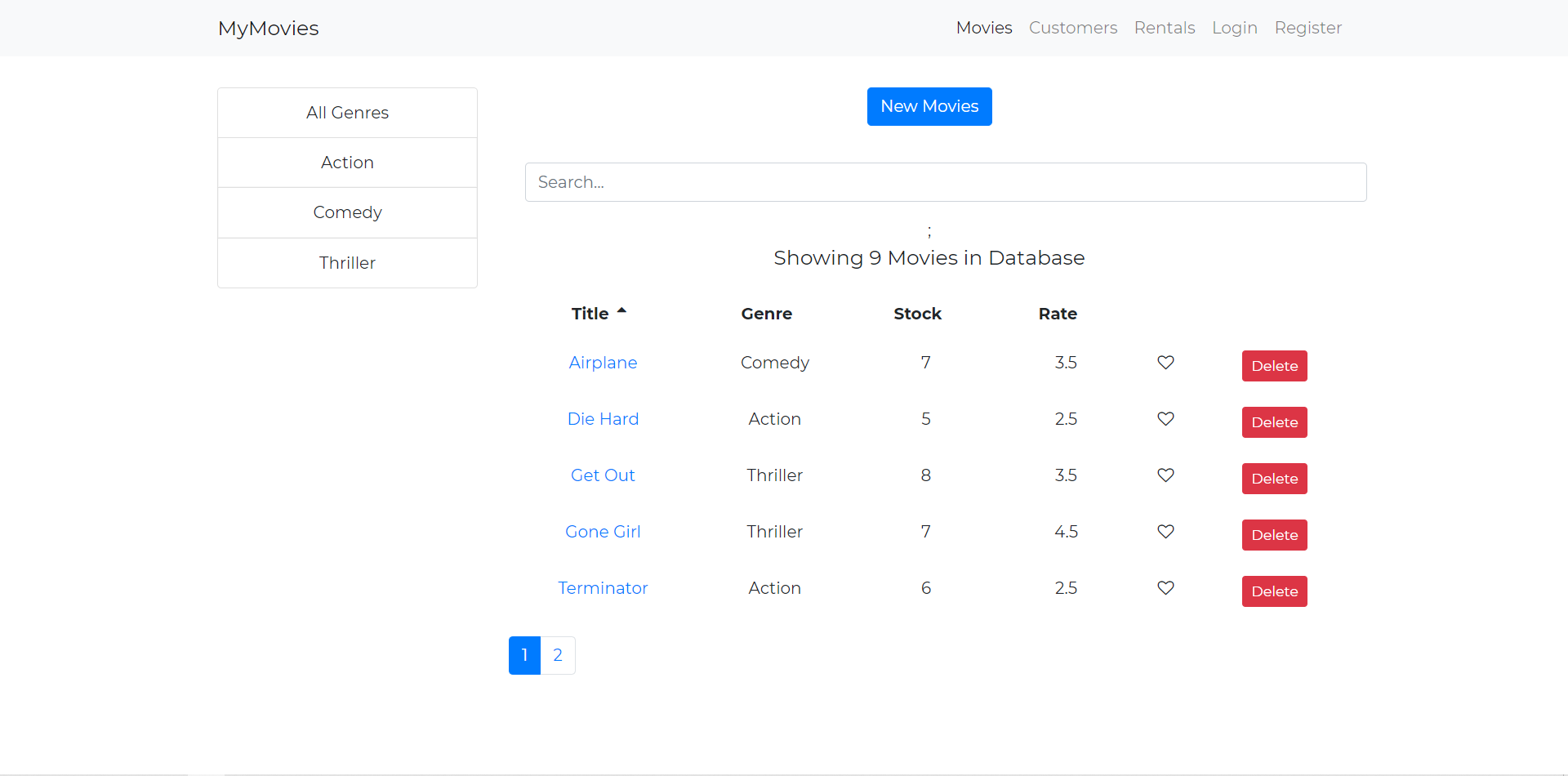Go to the Rentals page
The height and width of the screenshot is (776, 1568).
tap(1164, 28)
